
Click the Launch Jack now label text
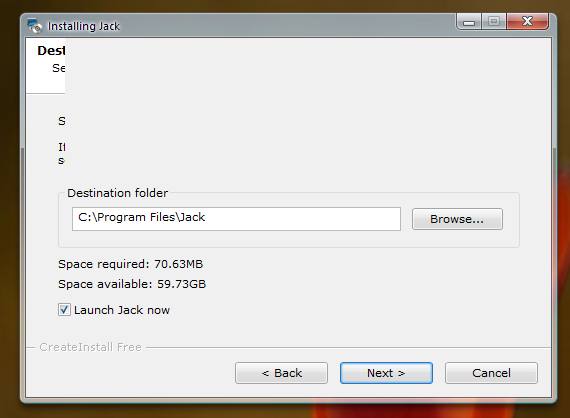122,310
